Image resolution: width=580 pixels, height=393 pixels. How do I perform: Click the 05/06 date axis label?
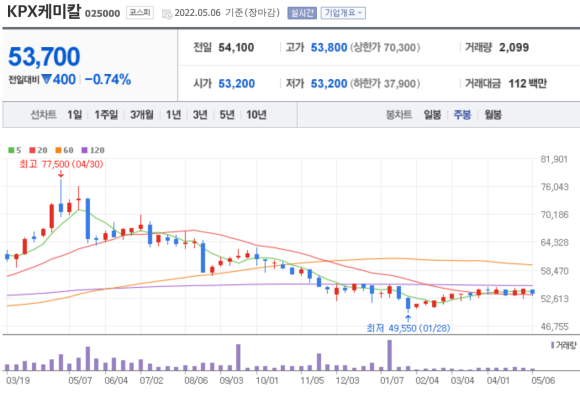coord(543,380)
